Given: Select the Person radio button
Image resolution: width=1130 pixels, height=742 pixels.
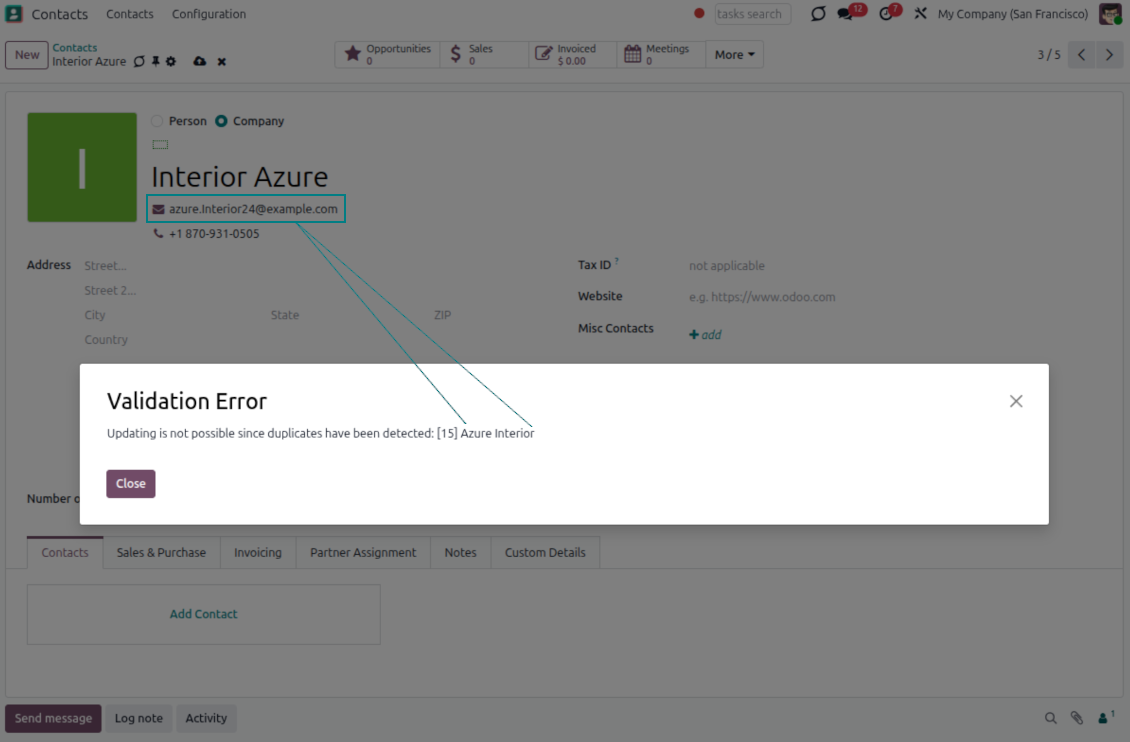Looking at the screenshot, I should [x=157, y=121].
